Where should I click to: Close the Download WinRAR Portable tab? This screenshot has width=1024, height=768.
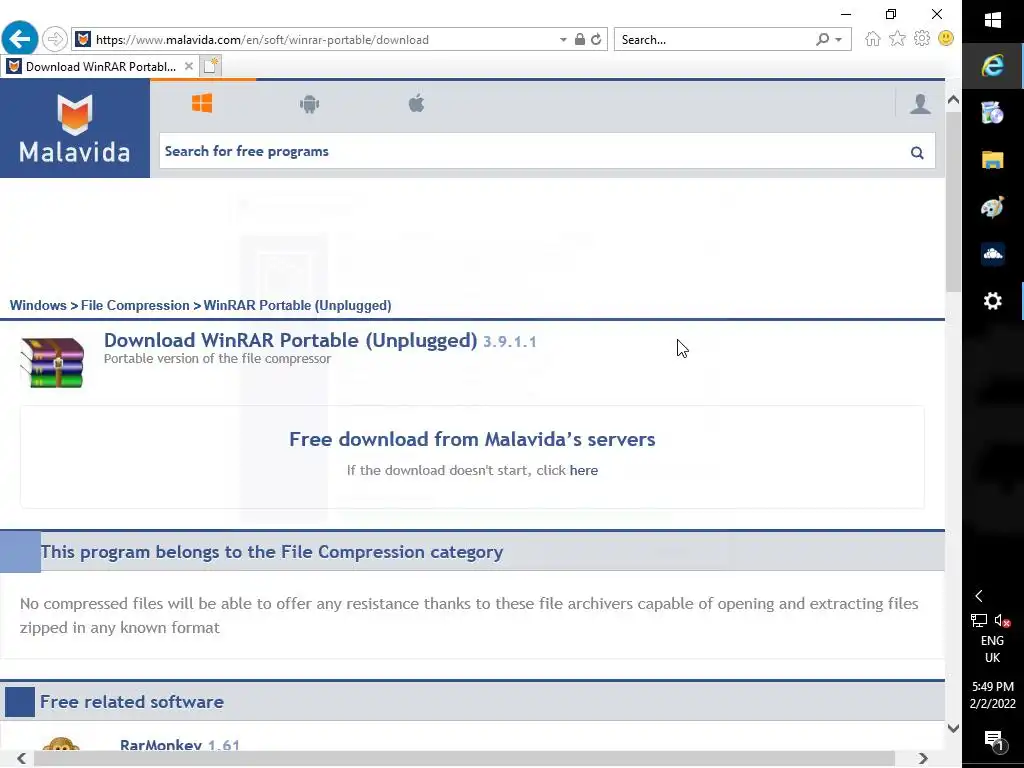(x=188, y=66)
